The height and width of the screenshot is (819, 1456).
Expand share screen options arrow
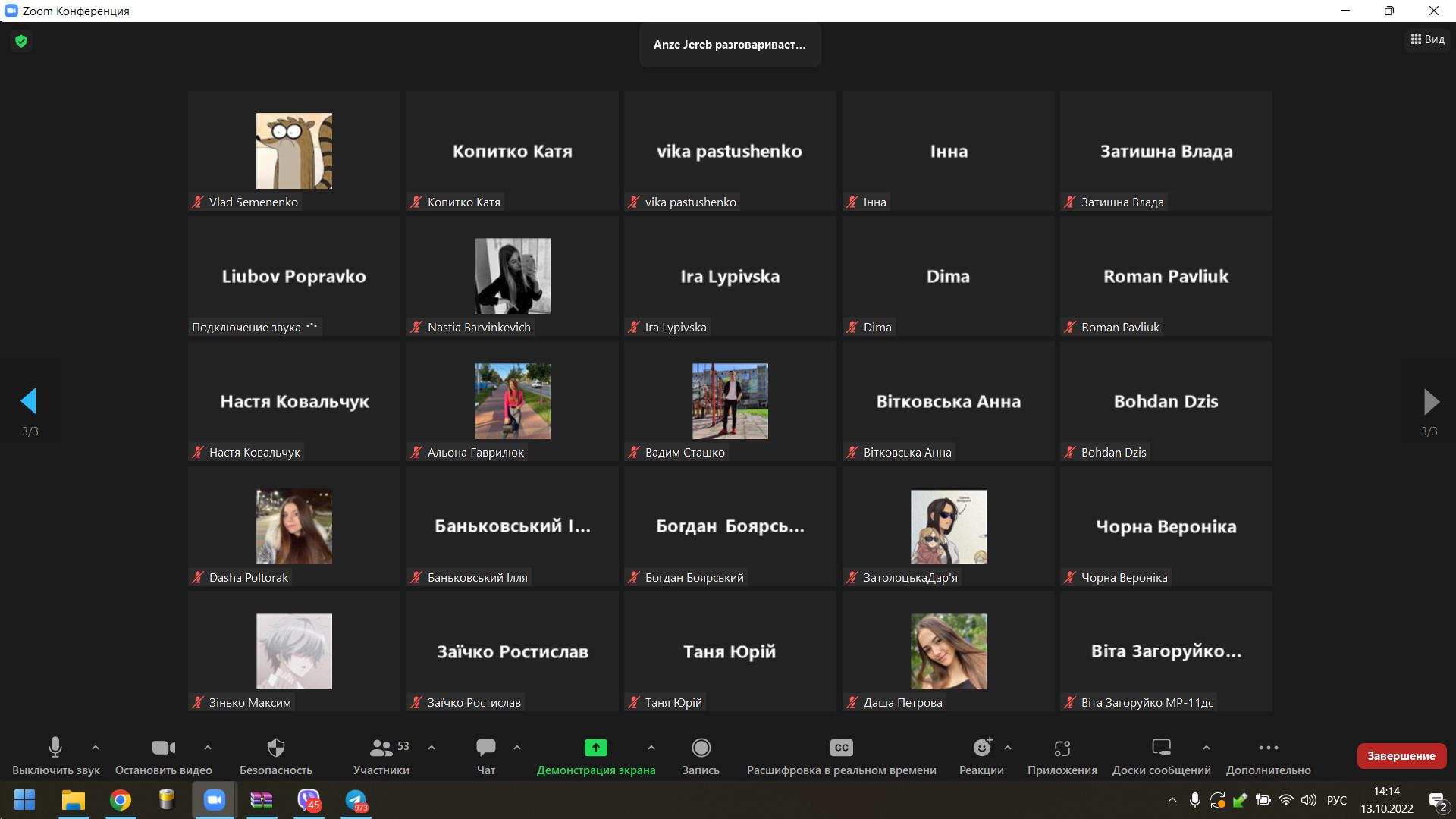click(651, 748)
